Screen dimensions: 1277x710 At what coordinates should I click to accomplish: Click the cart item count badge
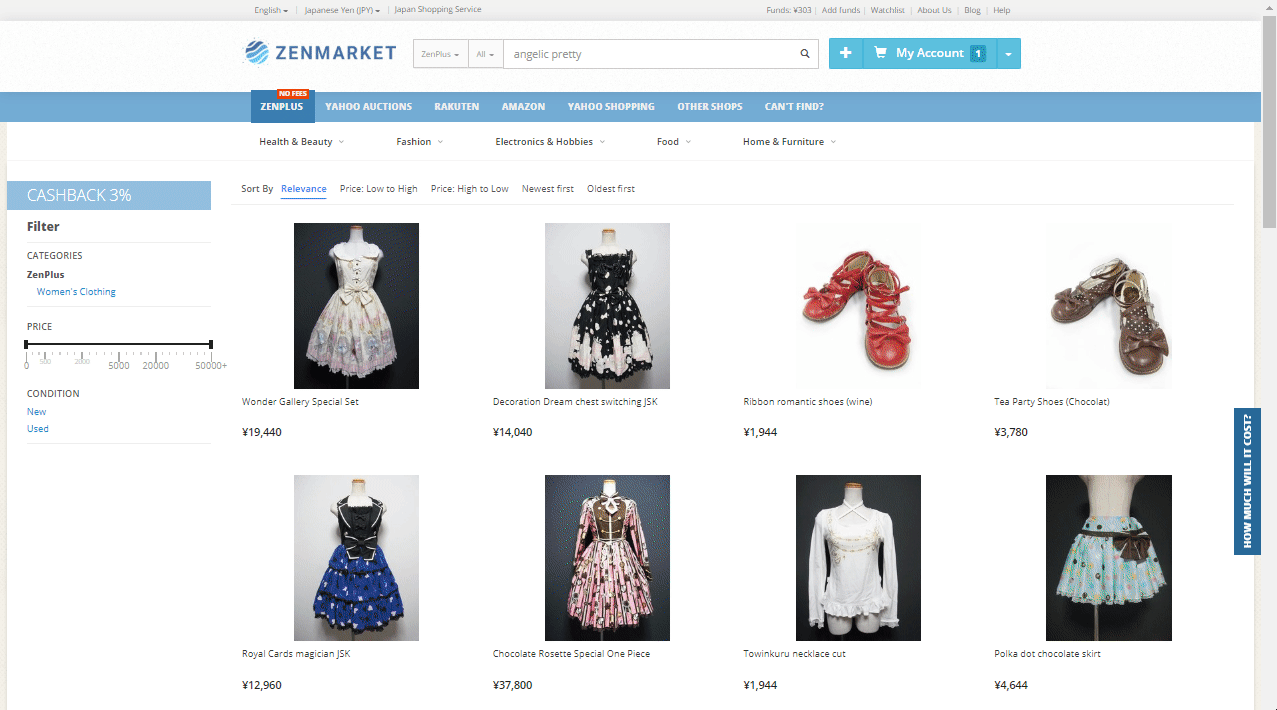[978, 53]
